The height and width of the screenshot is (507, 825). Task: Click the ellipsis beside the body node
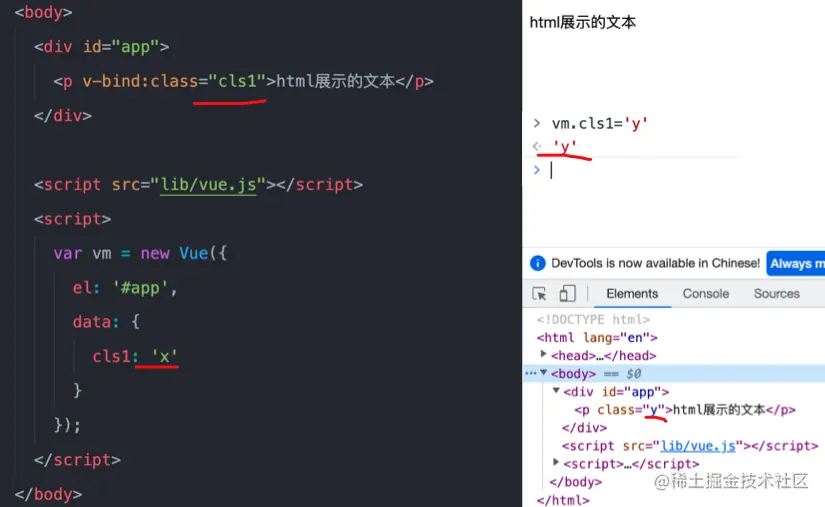click(530, 373)
